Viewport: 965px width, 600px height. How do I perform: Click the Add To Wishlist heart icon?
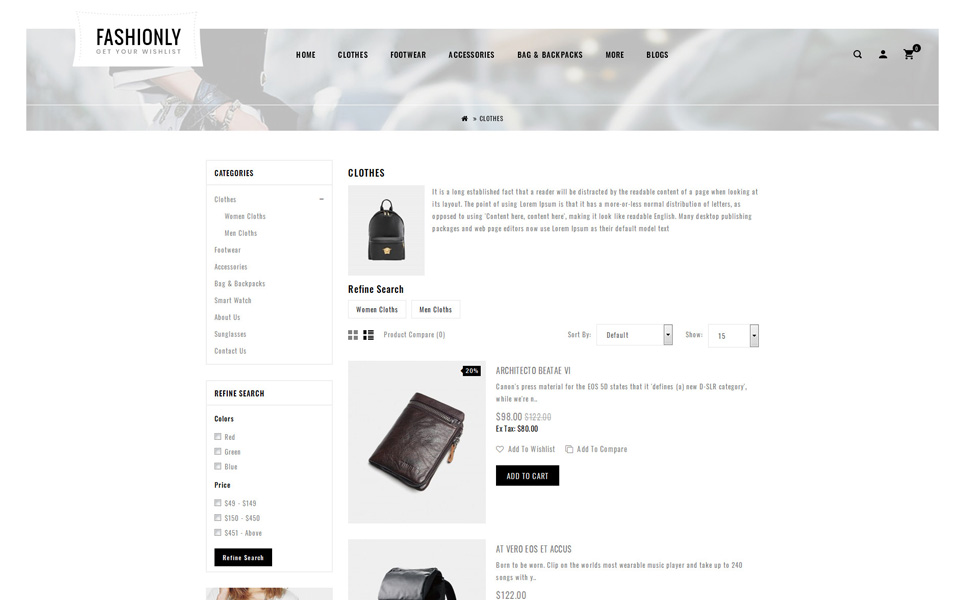500,449
